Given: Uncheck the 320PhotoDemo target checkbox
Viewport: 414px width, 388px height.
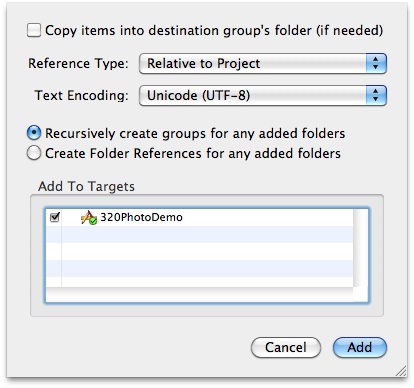Looking at the screenshot, I should (x=55, y=217).
